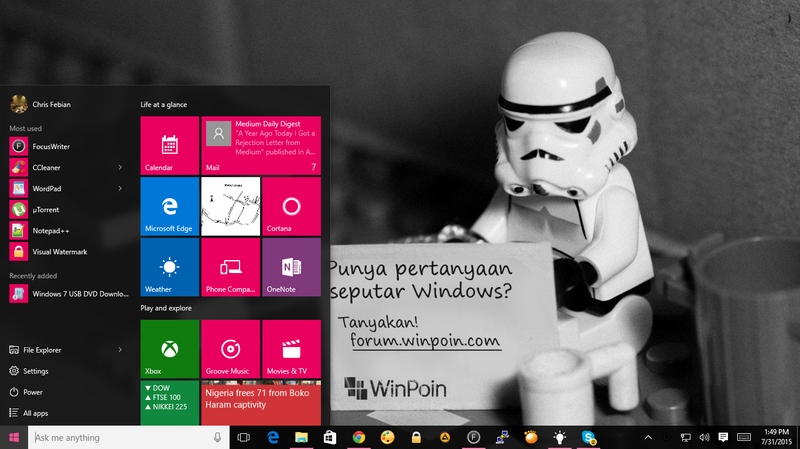
Task: Open the orange triangle app on taskbar
Action: pos(445,437)
